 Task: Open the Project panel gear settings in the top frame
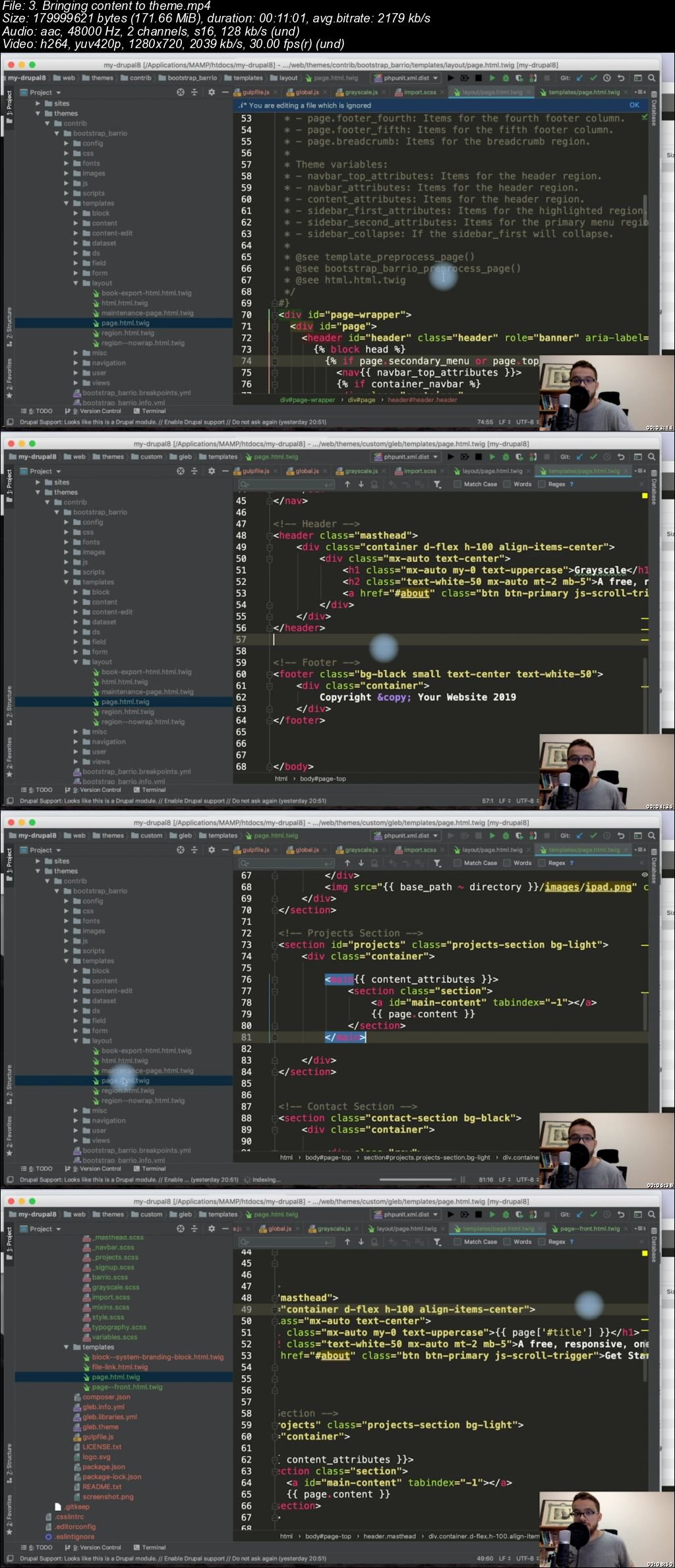[212, 92]
